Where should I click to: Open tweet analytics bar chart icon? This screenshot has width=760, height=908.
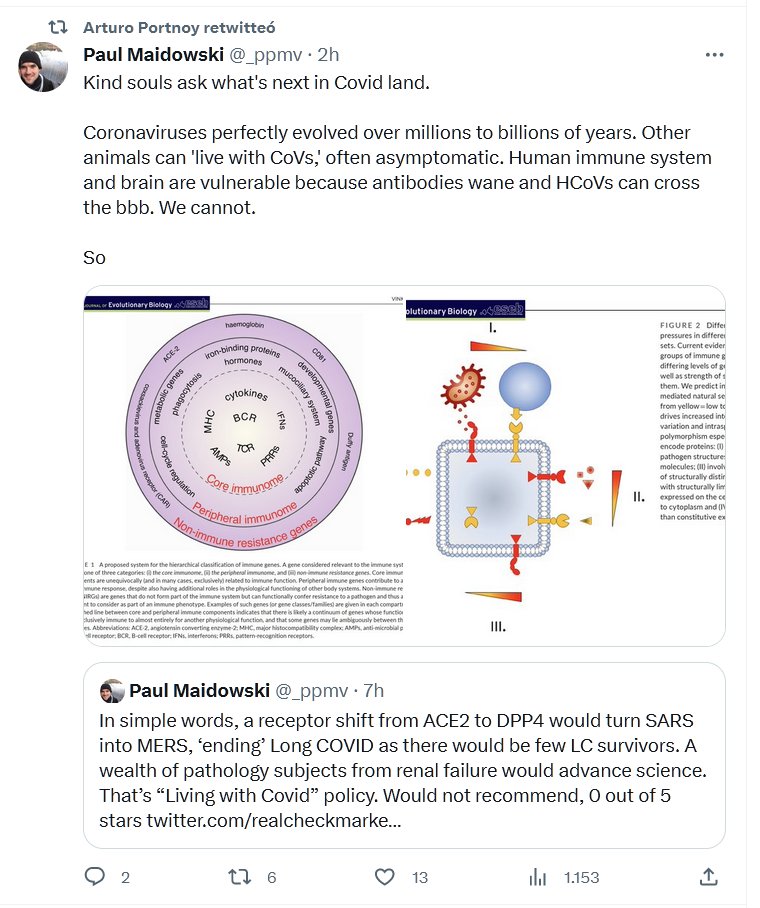[x=537, y=877]
